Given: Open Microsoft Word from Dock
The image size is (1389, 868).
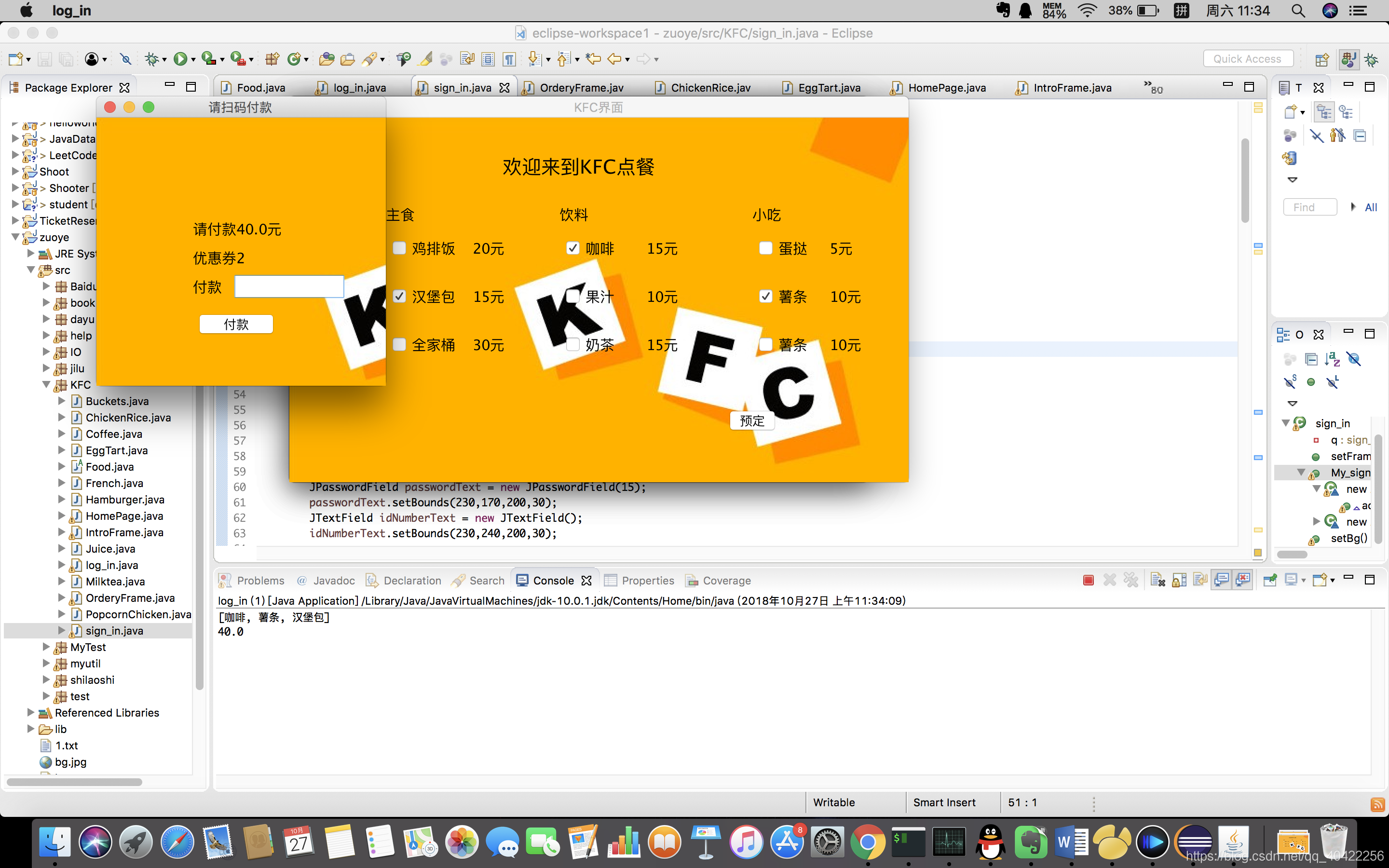Looking at the screenshot, I should [x=1072, y=842].
